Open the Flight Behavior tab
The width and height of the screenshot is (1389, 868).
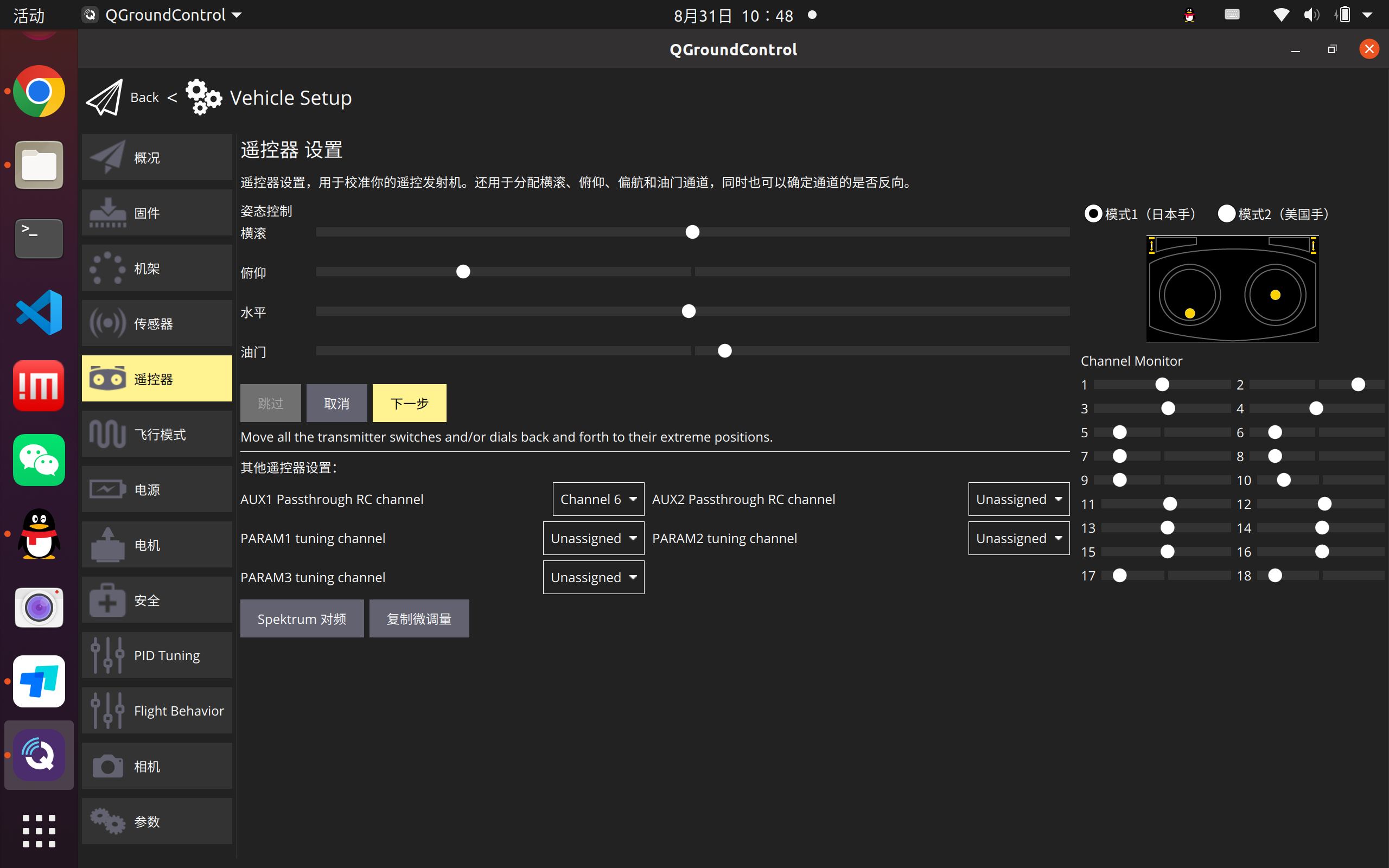157,711
